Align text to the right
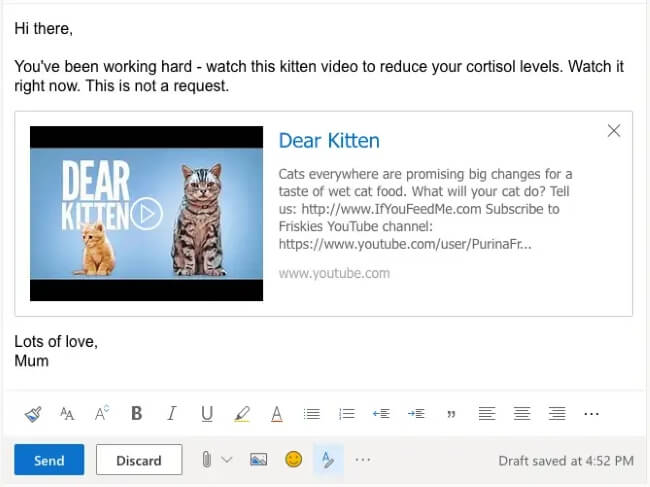 [557, 413]
